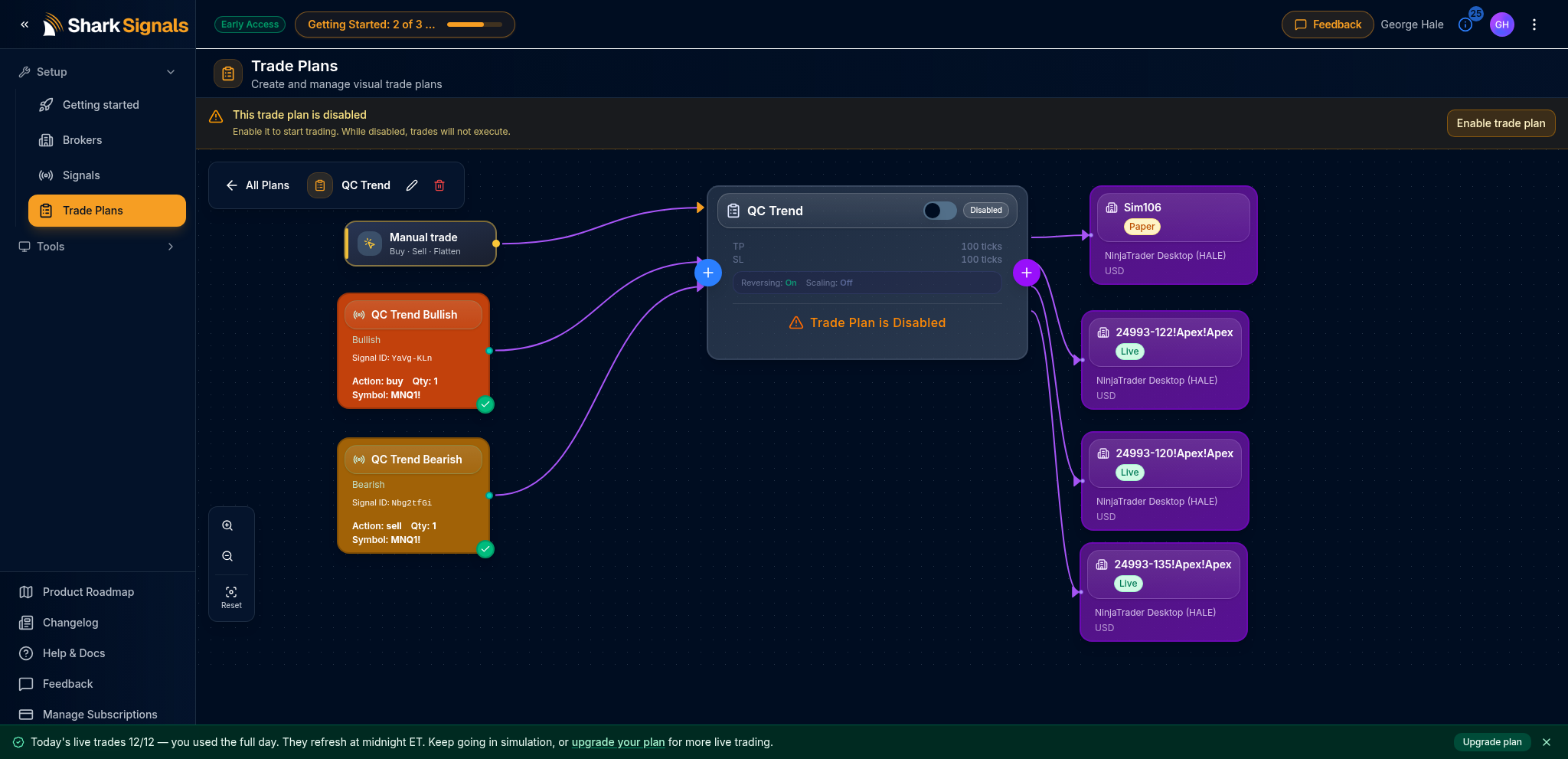
Task: Click the Reversing: On setting text
Action: [769, 283]
